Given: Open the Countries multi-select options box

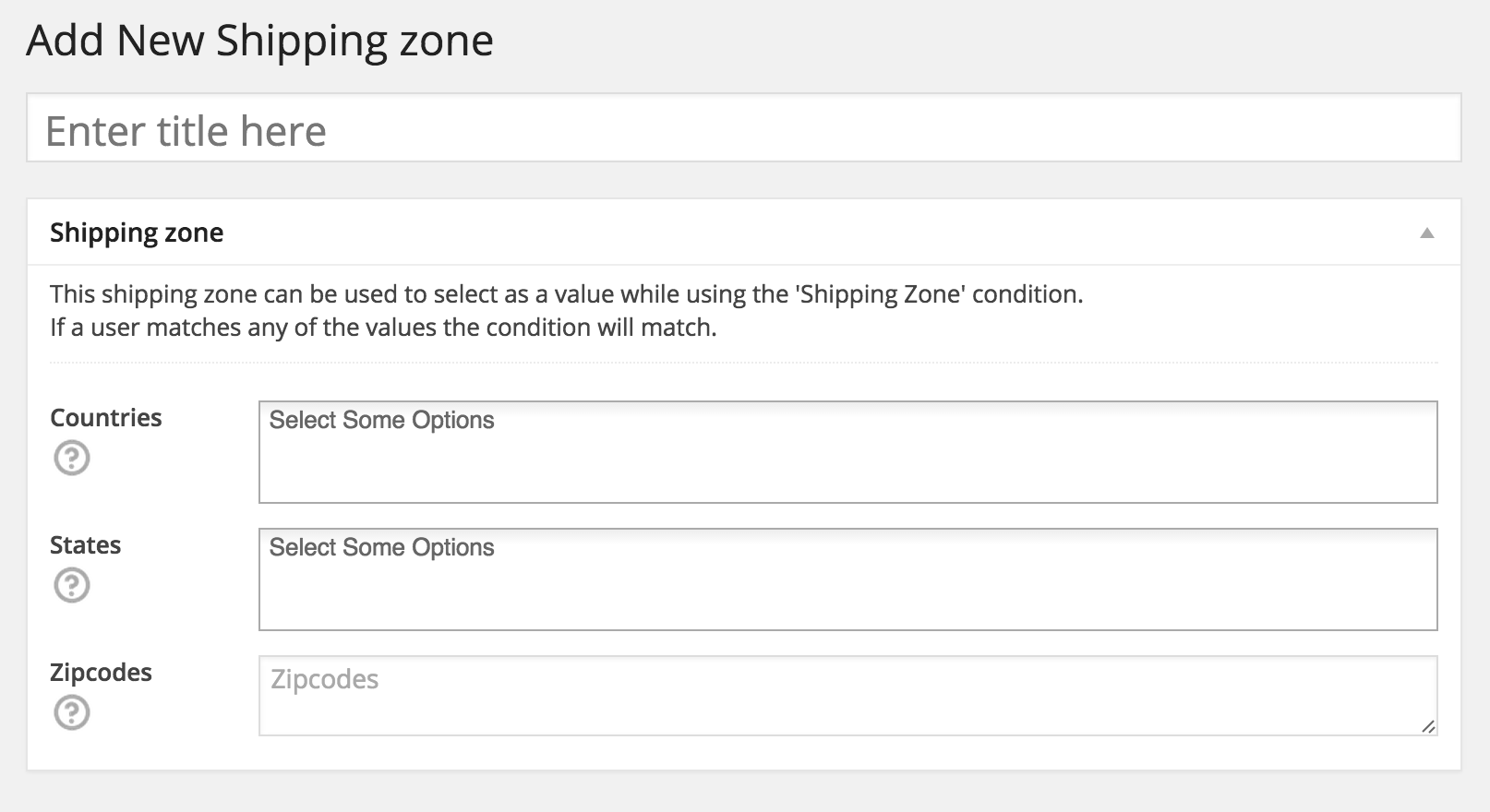Looking at the screenshot, I should coord(848,452).
